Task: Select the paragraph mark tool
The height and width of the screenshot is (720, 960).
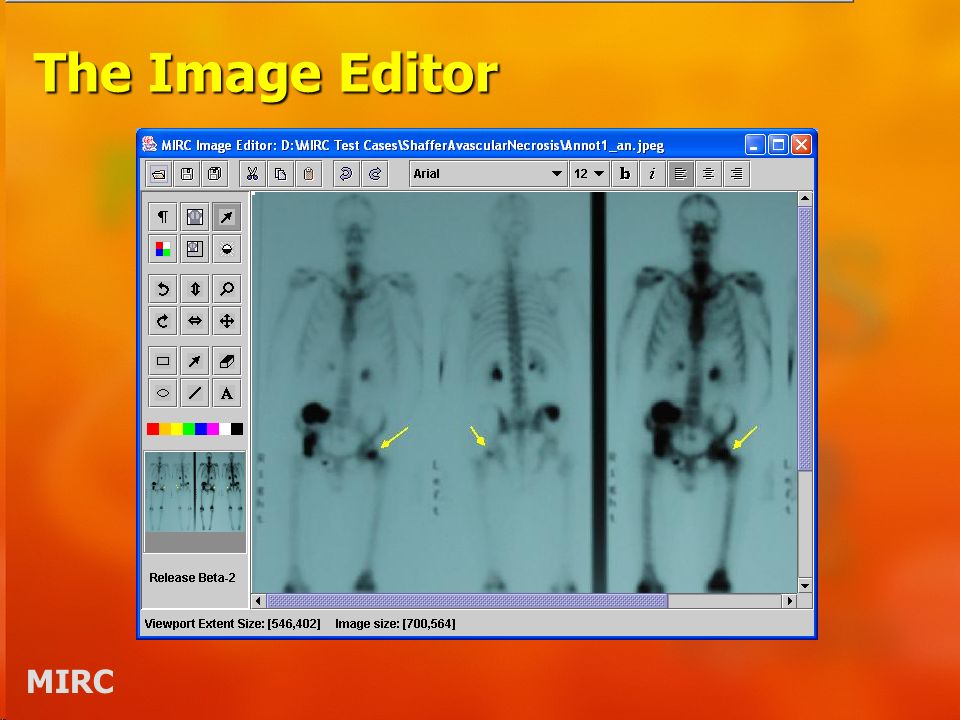Action: [x=163, y=217]
